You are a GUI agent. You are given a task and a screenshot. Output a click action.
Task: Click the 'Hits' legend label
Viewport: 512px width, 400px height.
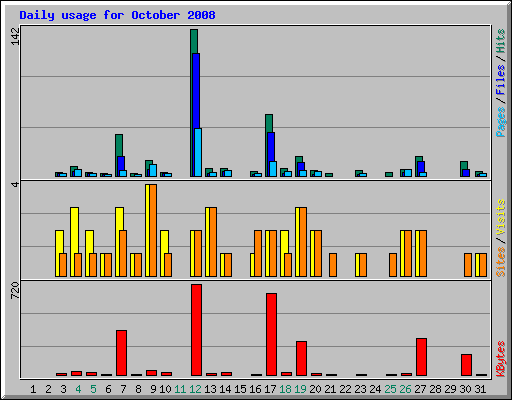[x=500, y=41]
